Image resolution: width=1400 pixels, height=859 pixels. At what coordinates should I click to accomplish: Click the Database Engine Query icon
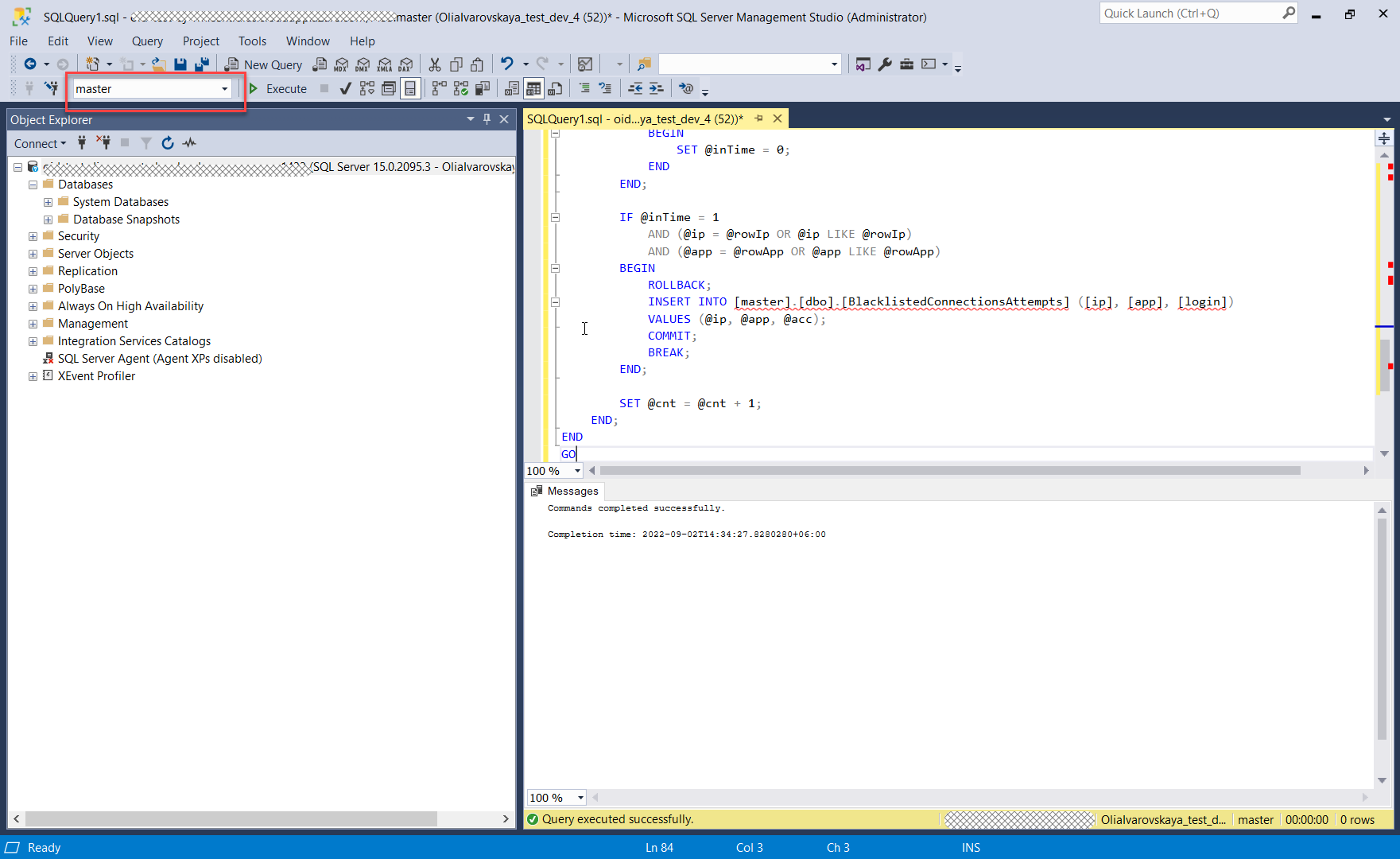coord(320,64)
